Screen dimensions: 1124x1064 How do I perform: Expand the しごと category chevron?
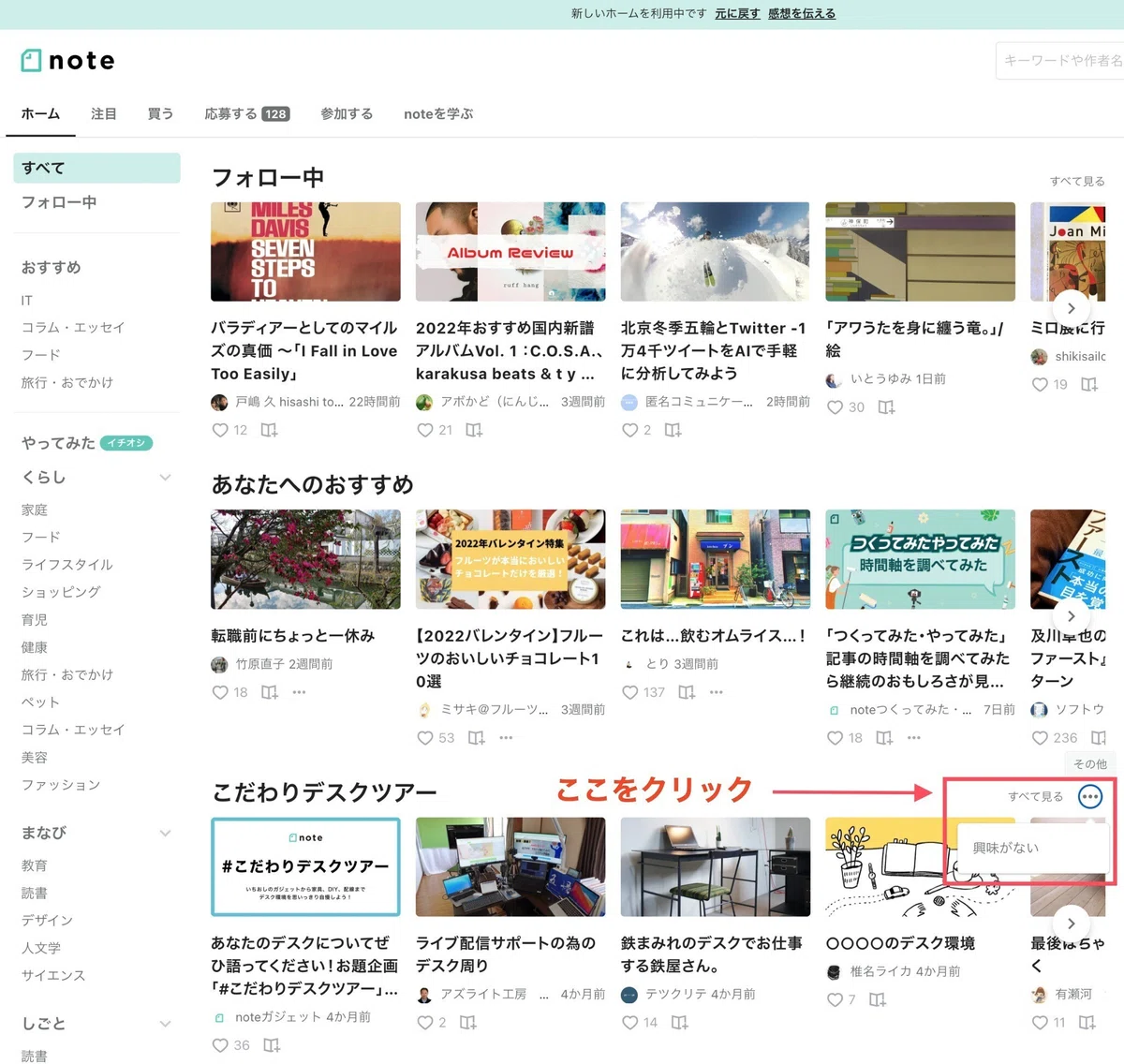(165, 1025)
